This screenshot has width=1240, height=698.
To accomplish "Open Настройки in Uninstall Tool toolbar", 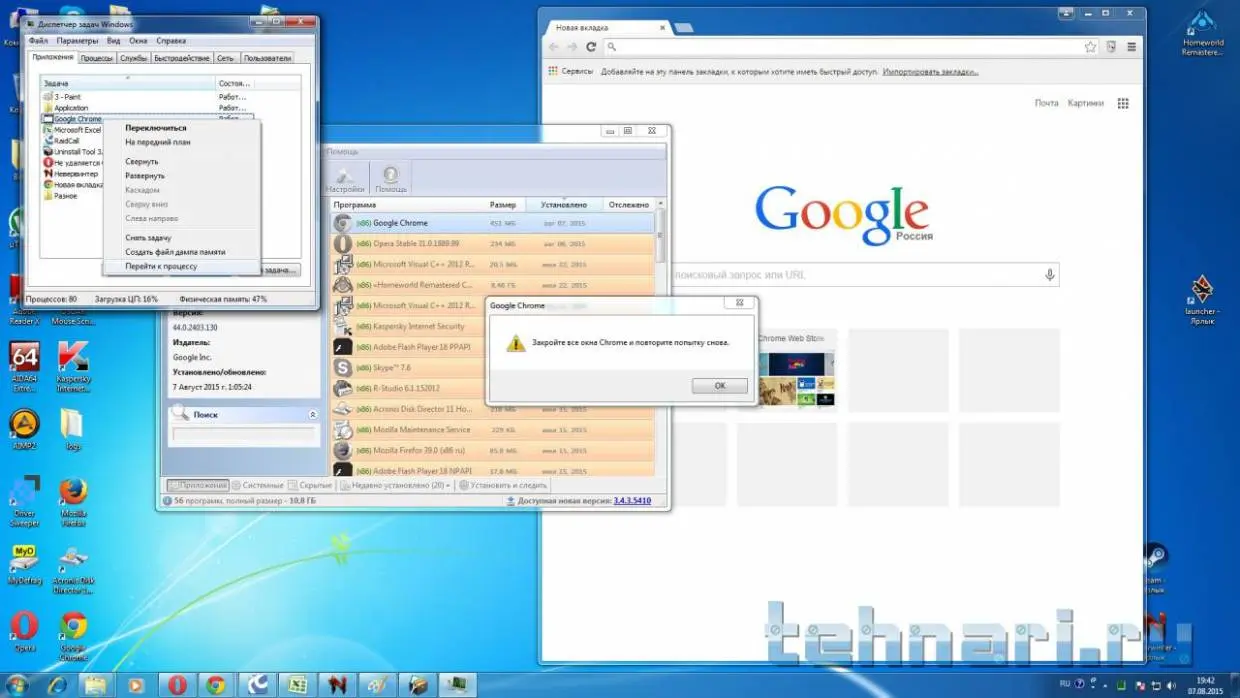I will [345, 178].
